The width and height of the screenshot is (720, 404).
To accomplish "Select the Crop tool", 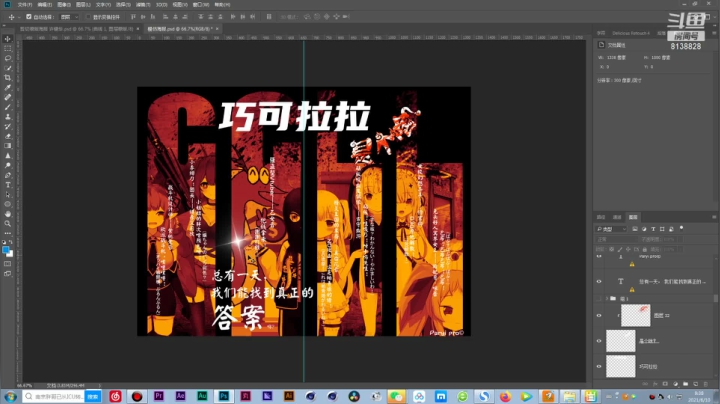I will point(8,78).
